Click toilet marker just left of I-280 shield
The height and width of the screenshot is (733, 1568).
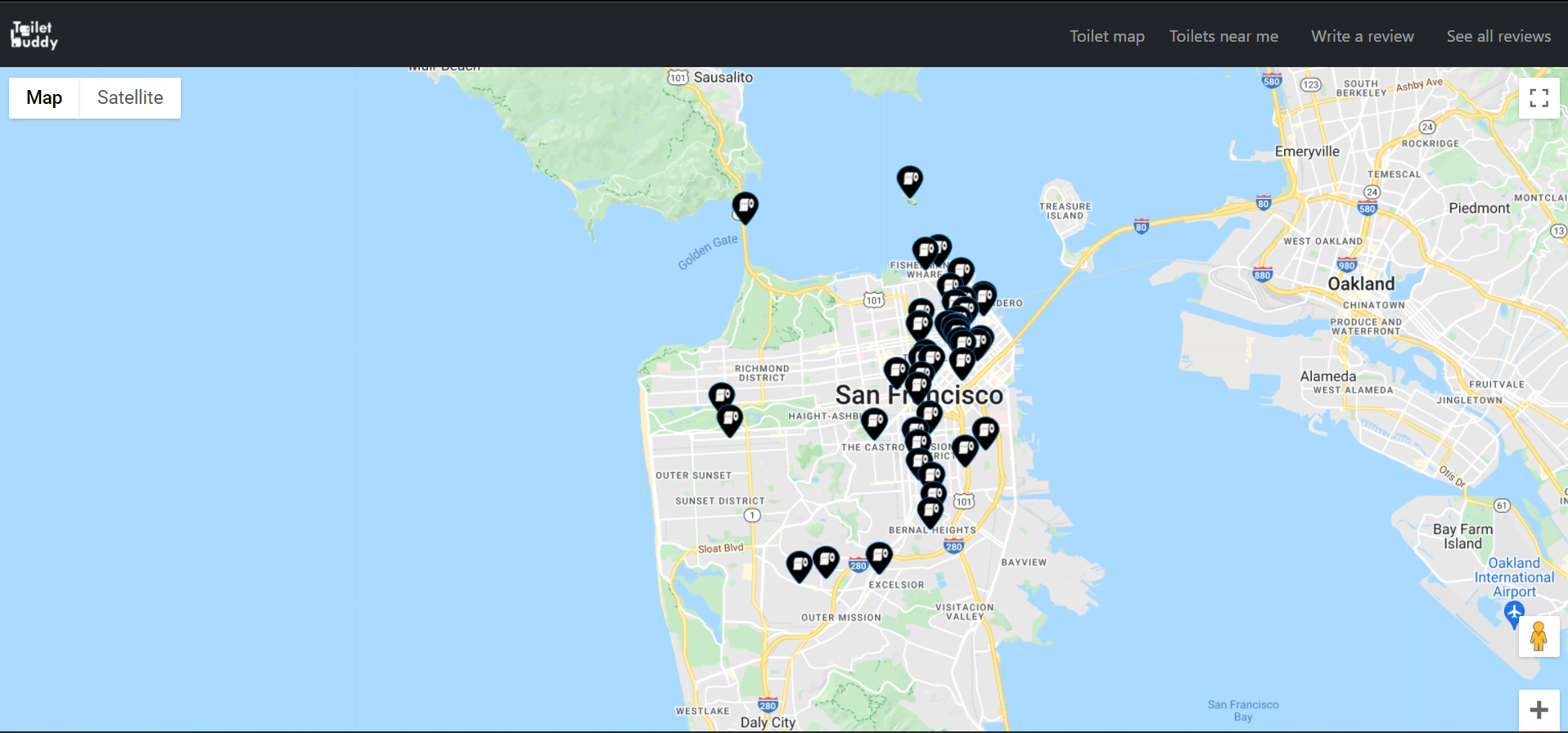coord(827,561)
